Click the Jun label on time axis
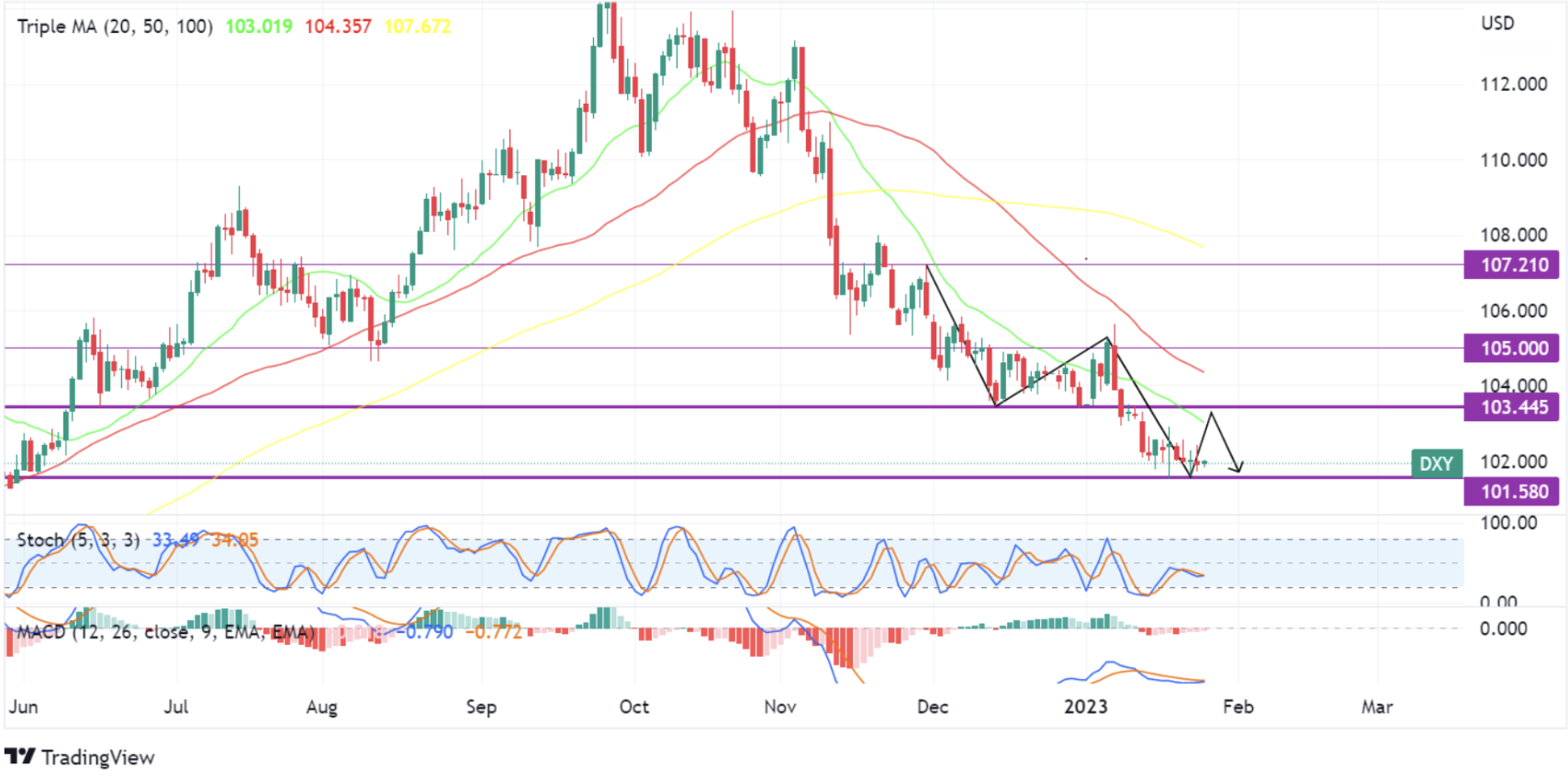 [x=23, y=706]
